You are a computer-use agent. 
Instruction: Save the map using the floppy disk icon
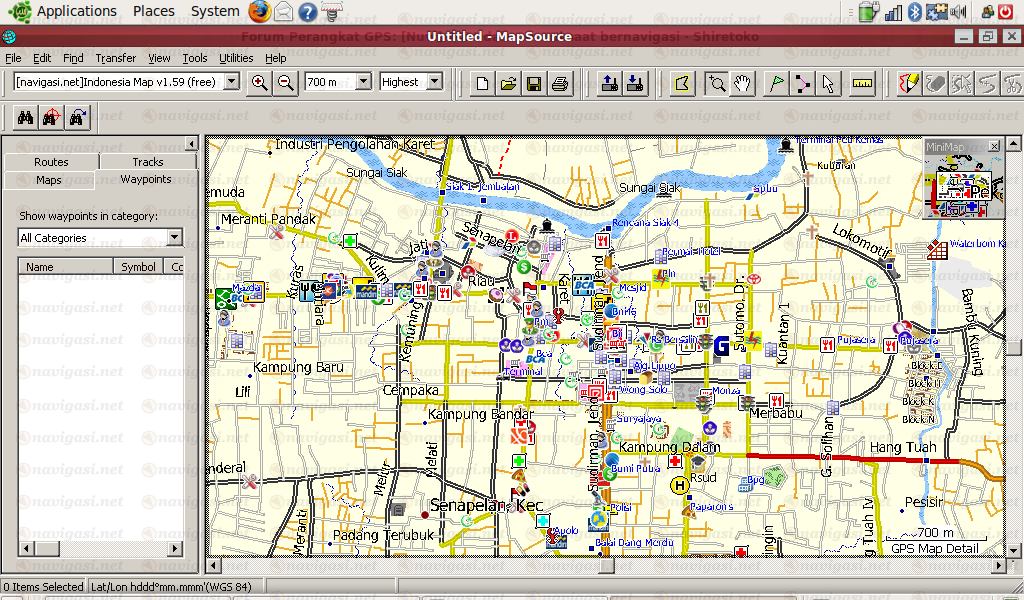(534, 83)
